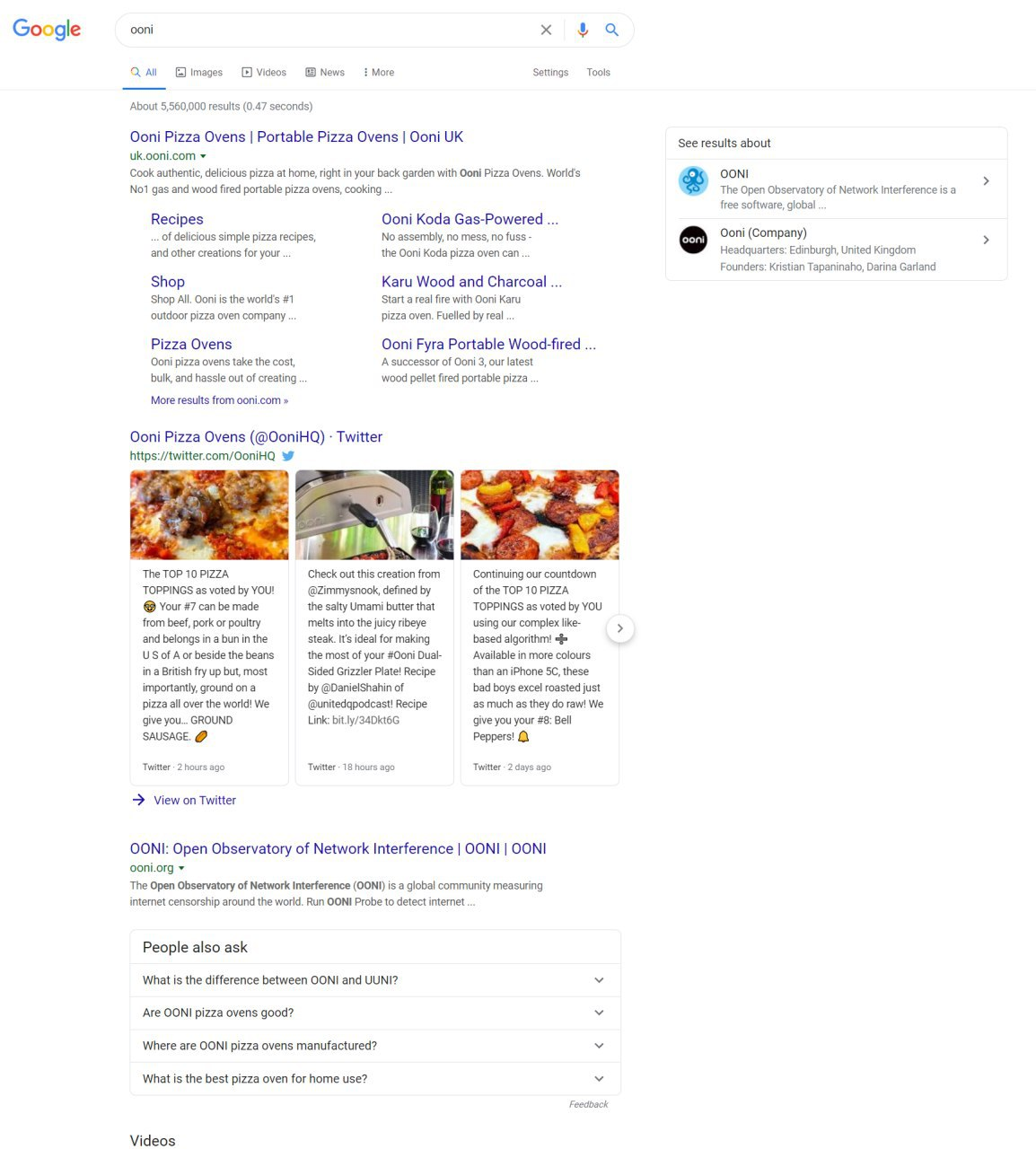
Task: Open 'Ooni Koda Gas-Powered' link
Action: click(470, 219)
